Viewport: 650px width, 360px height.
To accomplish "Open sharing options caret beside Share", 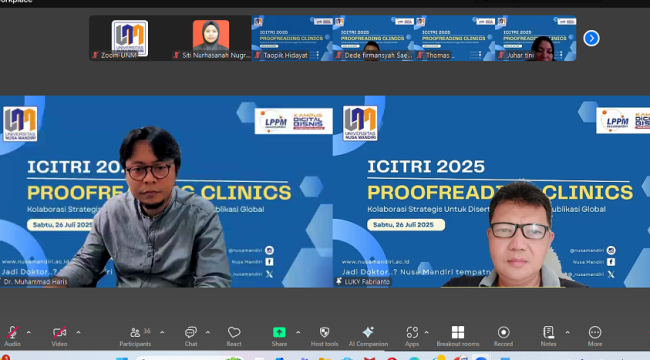I will (298, 332).
